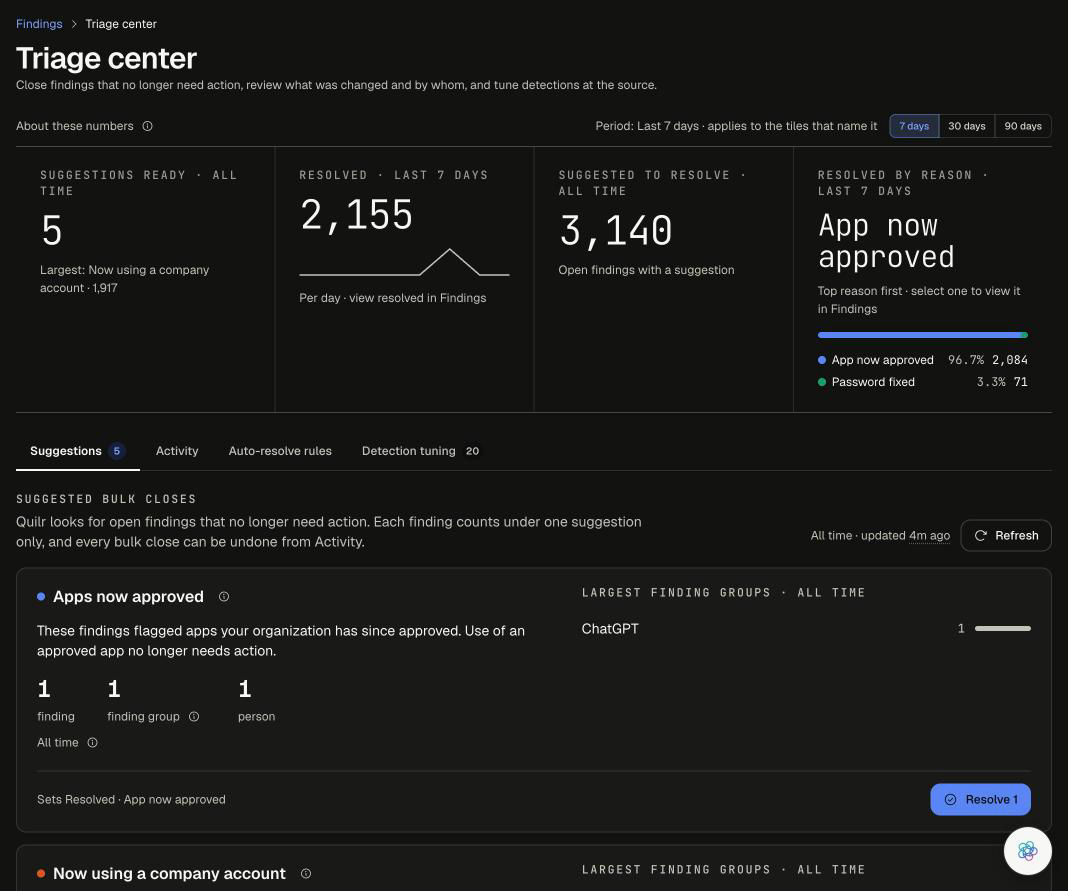This screenshot has height=891, width=1068.
Task: Click the Refresh button
Action: point(1006,535)
